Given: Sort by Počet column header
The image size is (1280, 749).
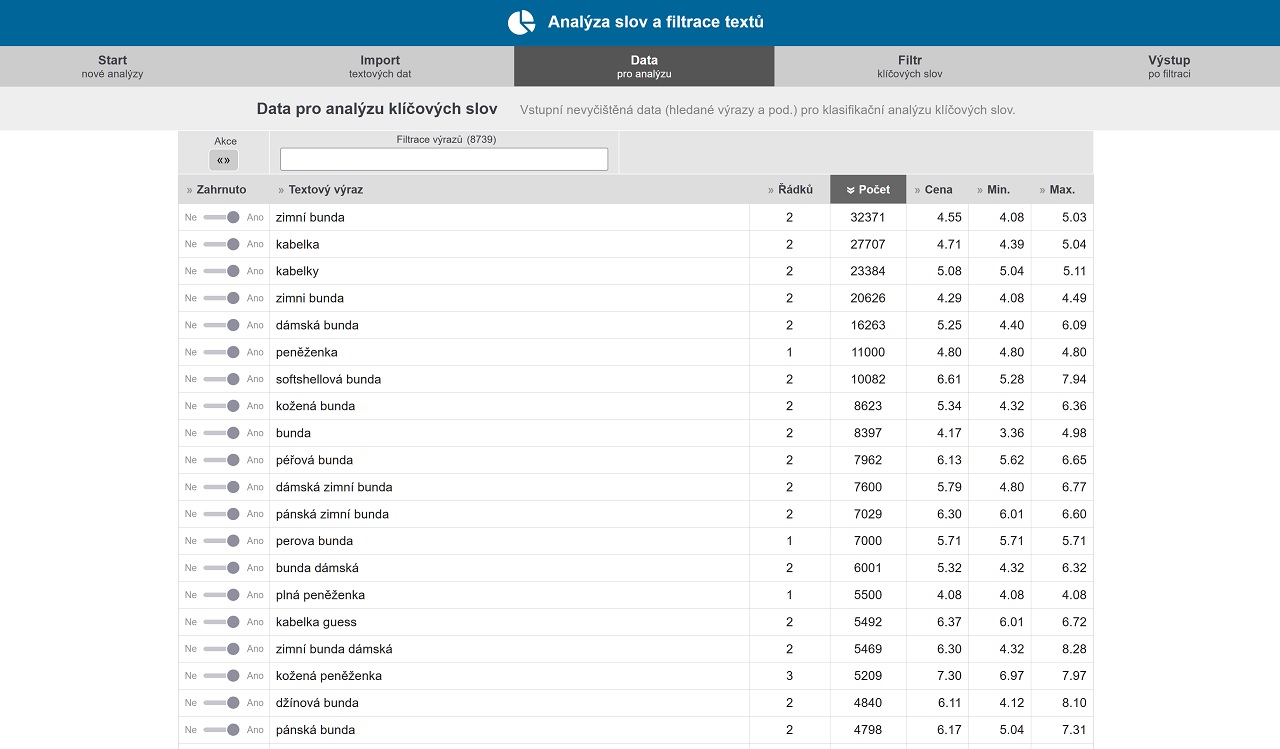Looking at the screenshot, I should pyautogui.click(x=868, y=189).
